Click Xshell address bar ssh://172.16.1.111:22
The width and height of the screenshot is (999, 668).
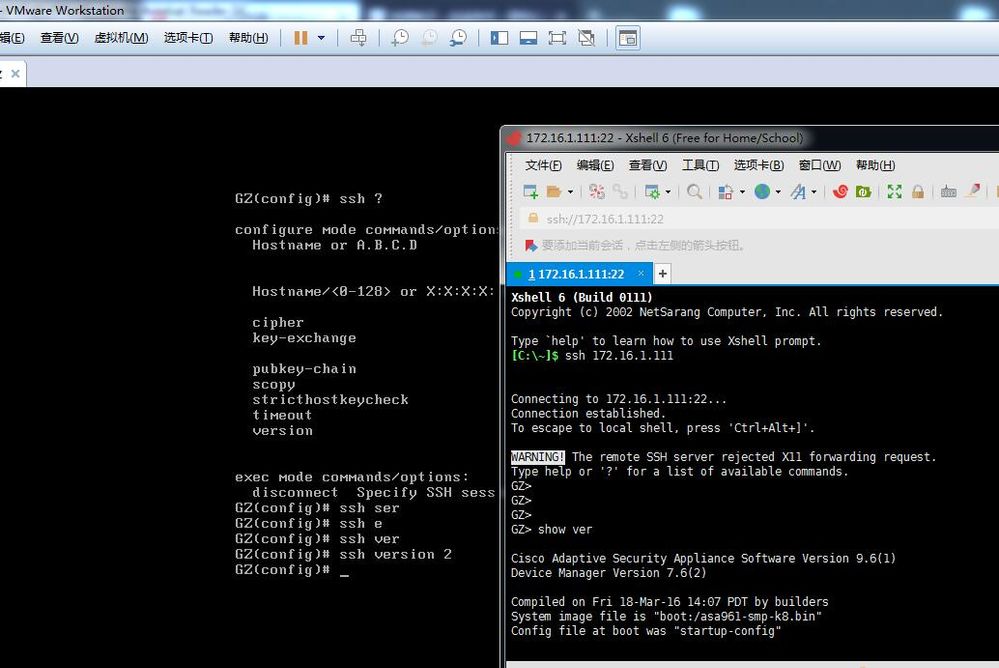pos(605,219)
